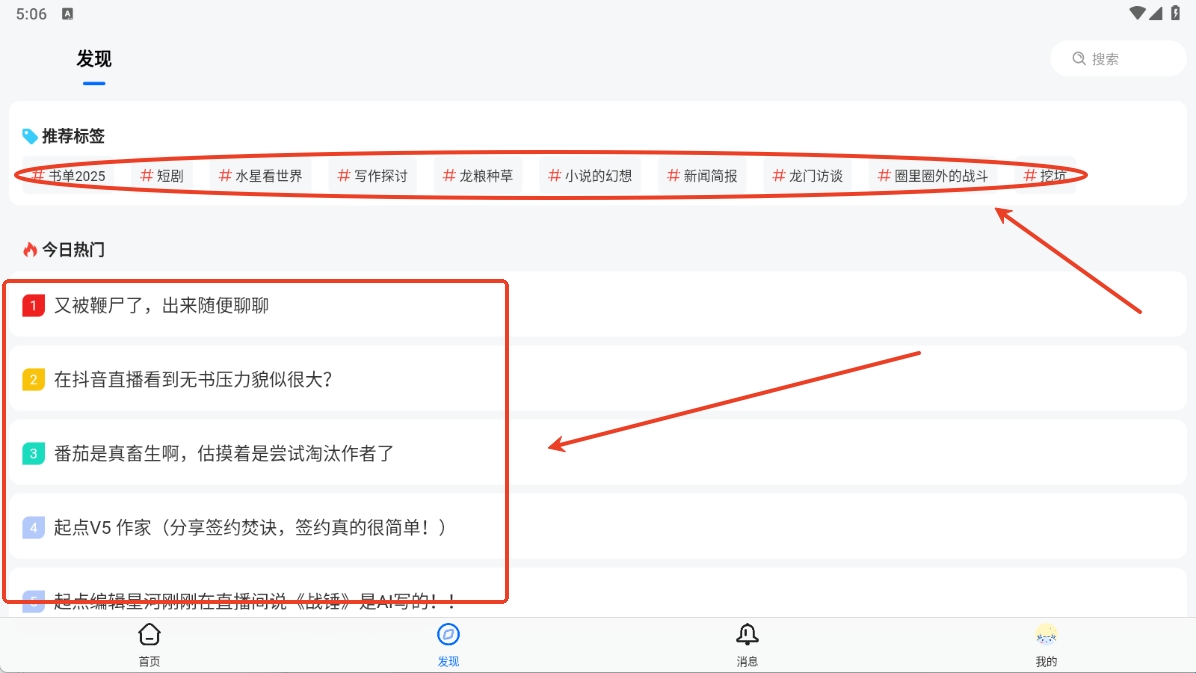Tap the rank 3 green badge
Image resolution: width=1196 pixels, height=673 pixels.
pyautogui.click(x=33, y=454)
